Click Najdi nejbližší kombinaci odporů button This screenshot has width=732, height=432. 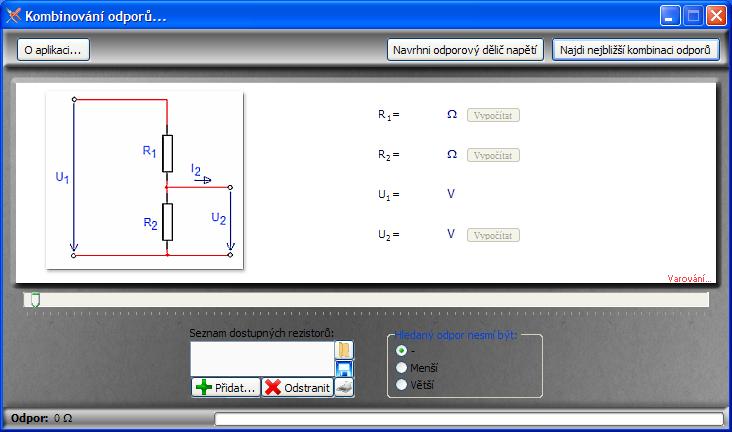pos(635,50)
